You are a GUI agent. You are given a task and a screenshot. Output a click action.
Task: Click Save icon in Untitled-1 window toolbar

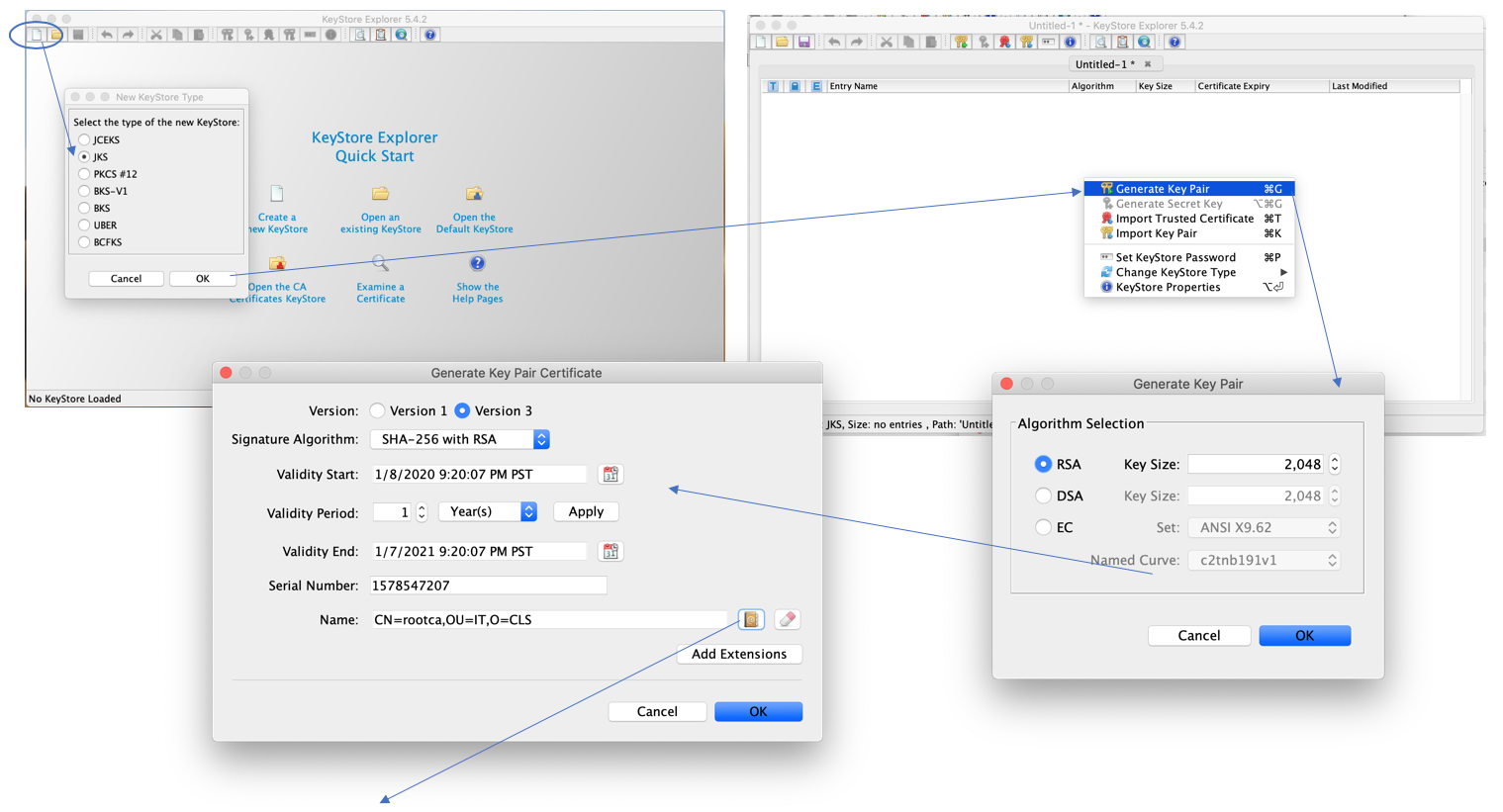(803, 42)
